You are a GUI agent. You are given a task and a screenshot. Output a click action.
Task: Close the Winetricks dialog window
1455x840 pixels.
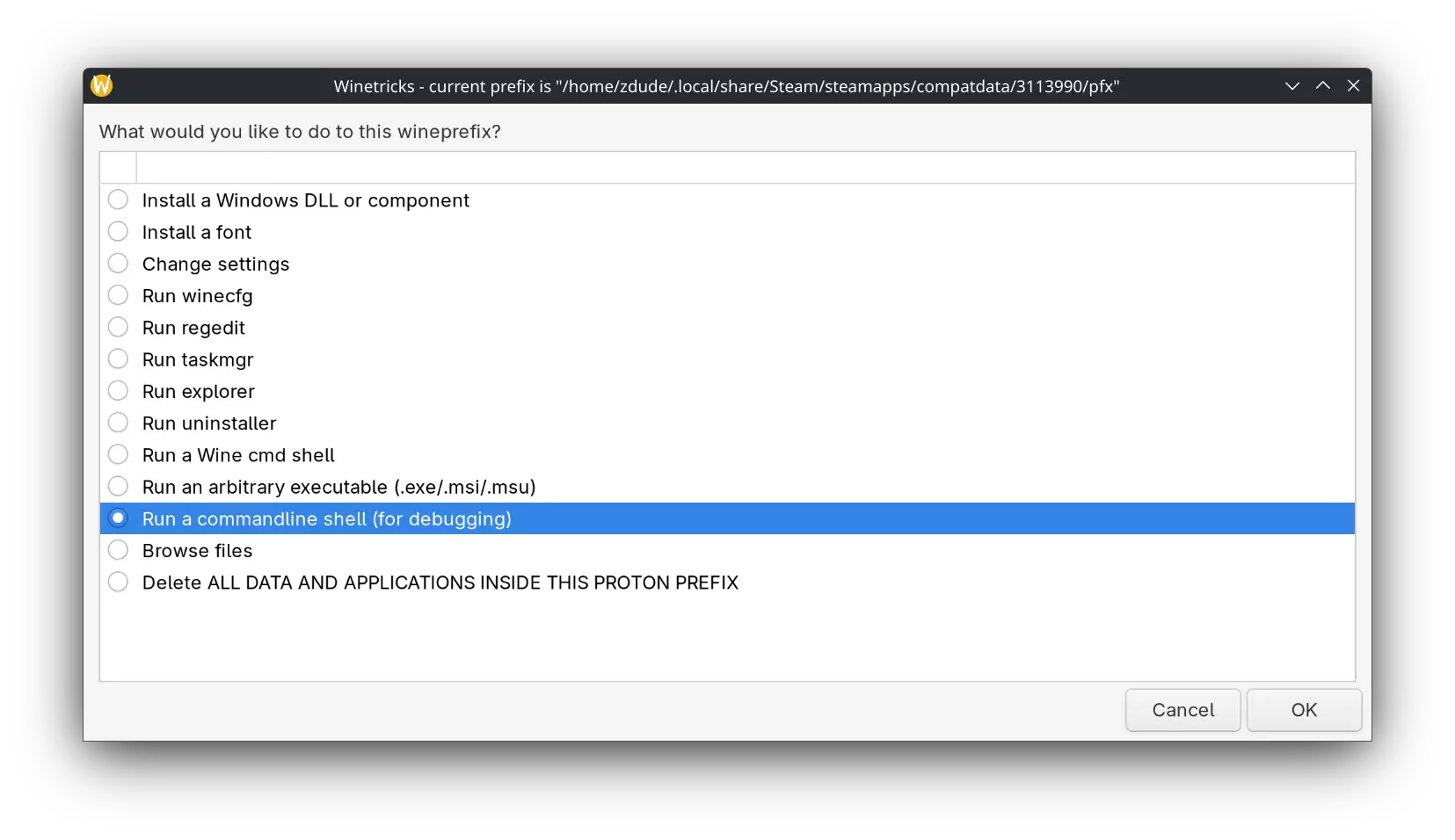1353,86
